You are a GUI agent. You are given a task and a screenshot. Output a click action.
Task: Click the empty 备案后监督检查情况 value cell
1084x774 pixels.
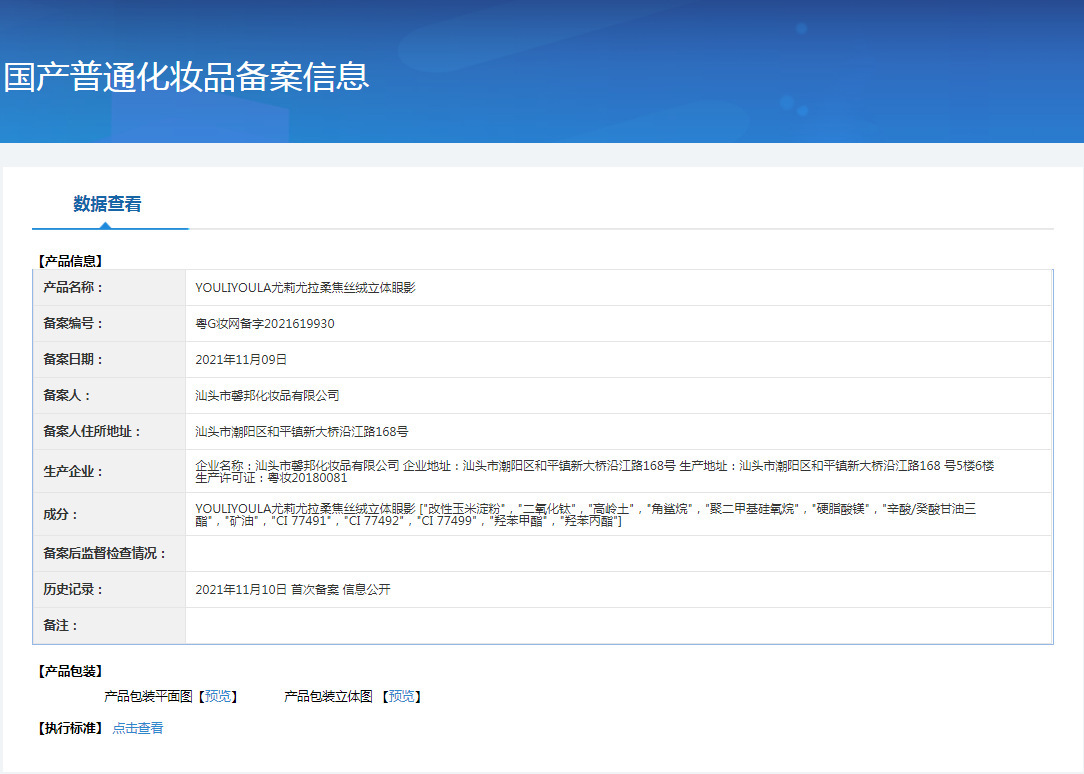click(x=618, y=554)
